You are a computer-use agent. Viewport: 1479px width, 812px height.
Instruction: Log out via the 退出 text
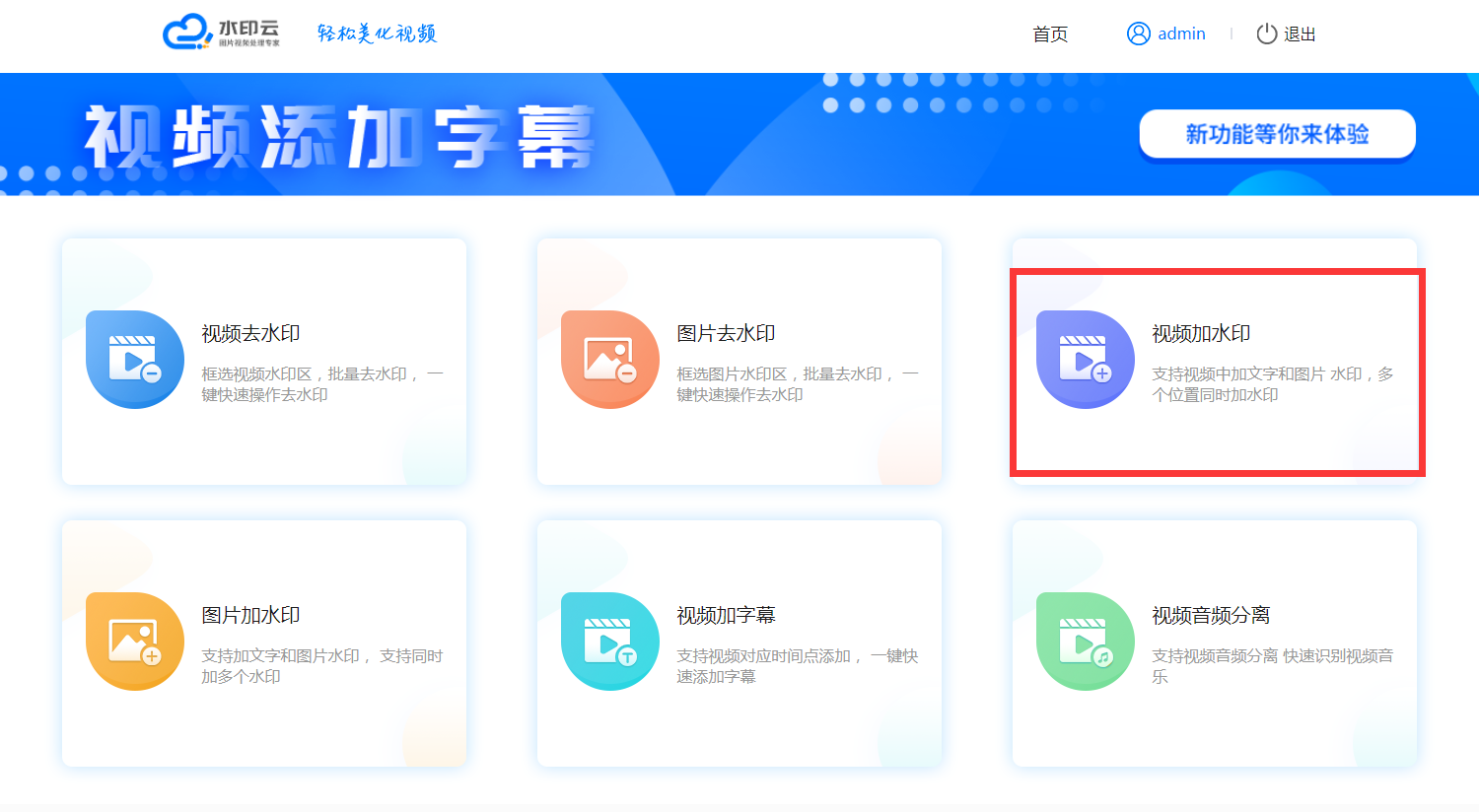click(x=1300, y=34)
